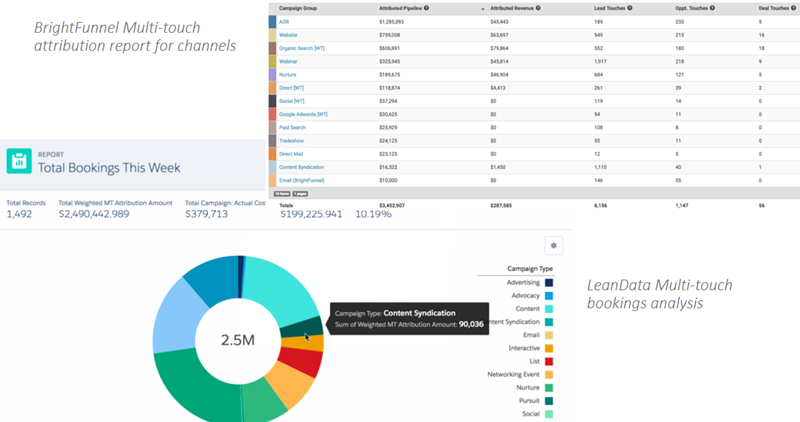Select the large green donut segment
Viewport: 800px width, 422px height.
tap(196, 385)
